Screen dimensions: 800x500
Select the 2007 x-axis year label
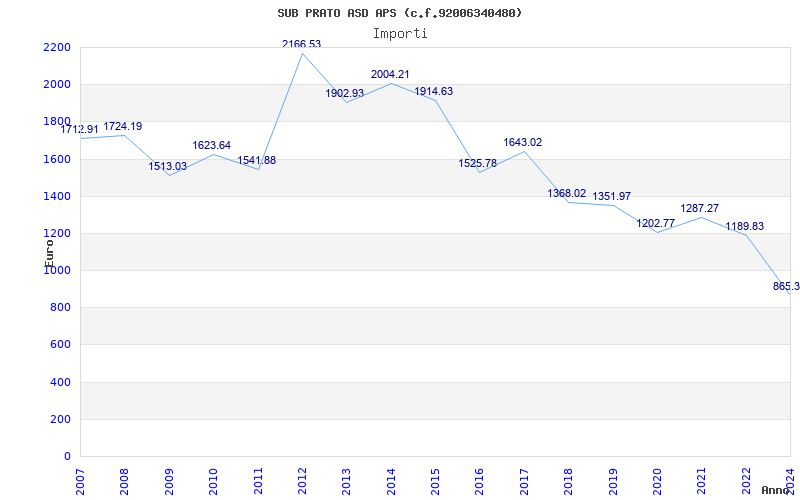[81, 480]
